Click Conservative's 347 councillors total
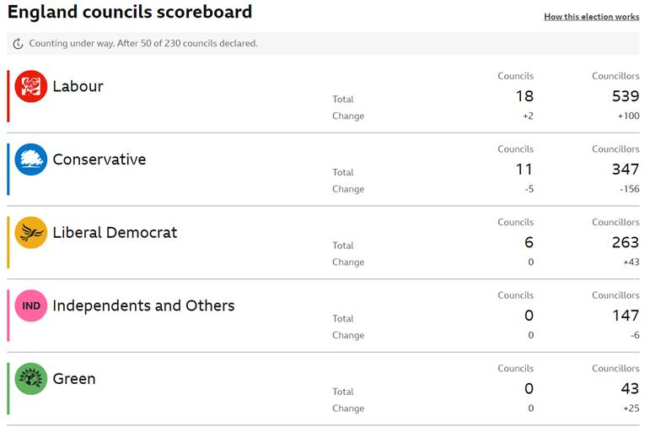Viewport: 650px width, 427px height. pyautogui.click(x=625, y=170)
